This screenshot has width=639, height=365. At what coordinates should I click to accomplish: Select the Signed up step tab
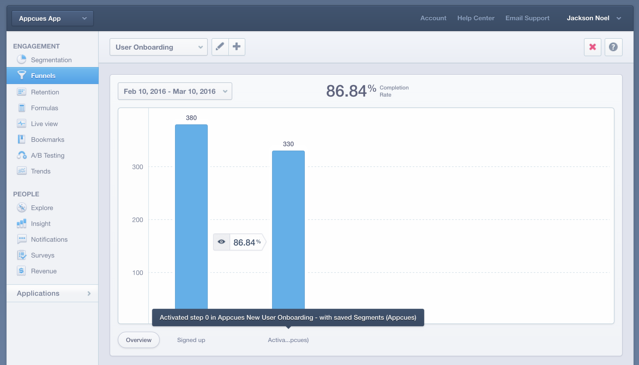click(191, 340)
